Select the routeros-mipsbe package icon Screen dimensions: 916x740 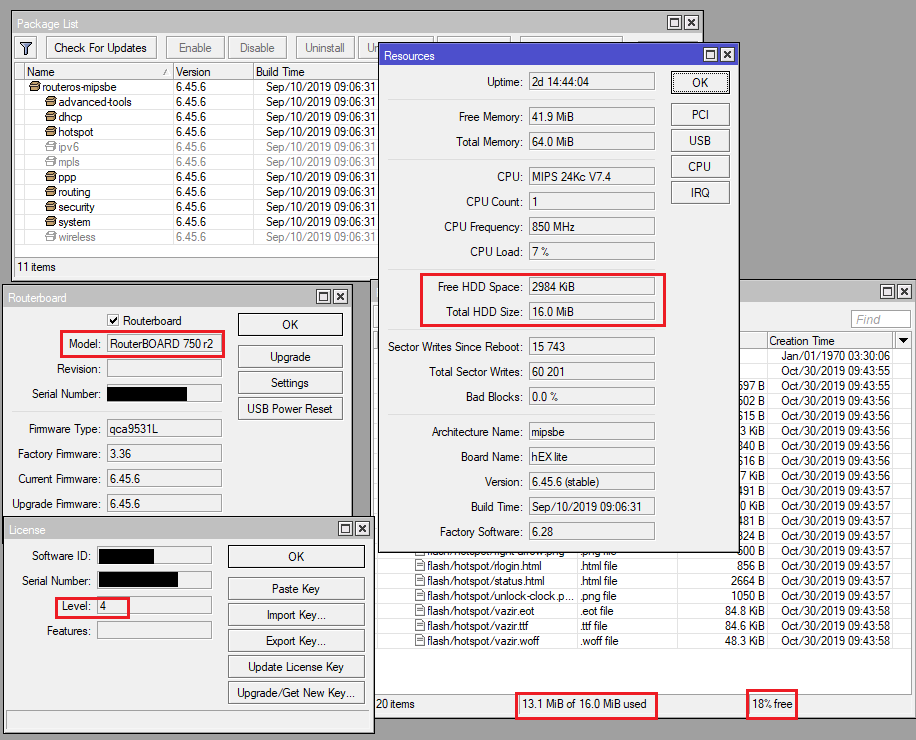coord(35,86)
